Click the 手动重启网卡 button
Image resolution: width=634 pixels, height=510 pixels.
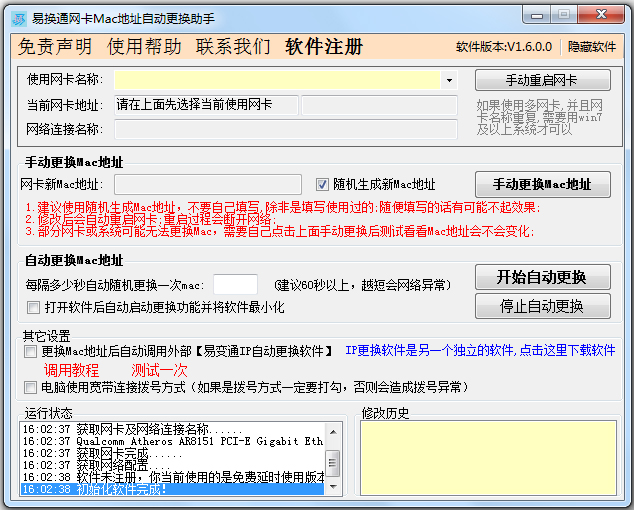coord(543,80)
